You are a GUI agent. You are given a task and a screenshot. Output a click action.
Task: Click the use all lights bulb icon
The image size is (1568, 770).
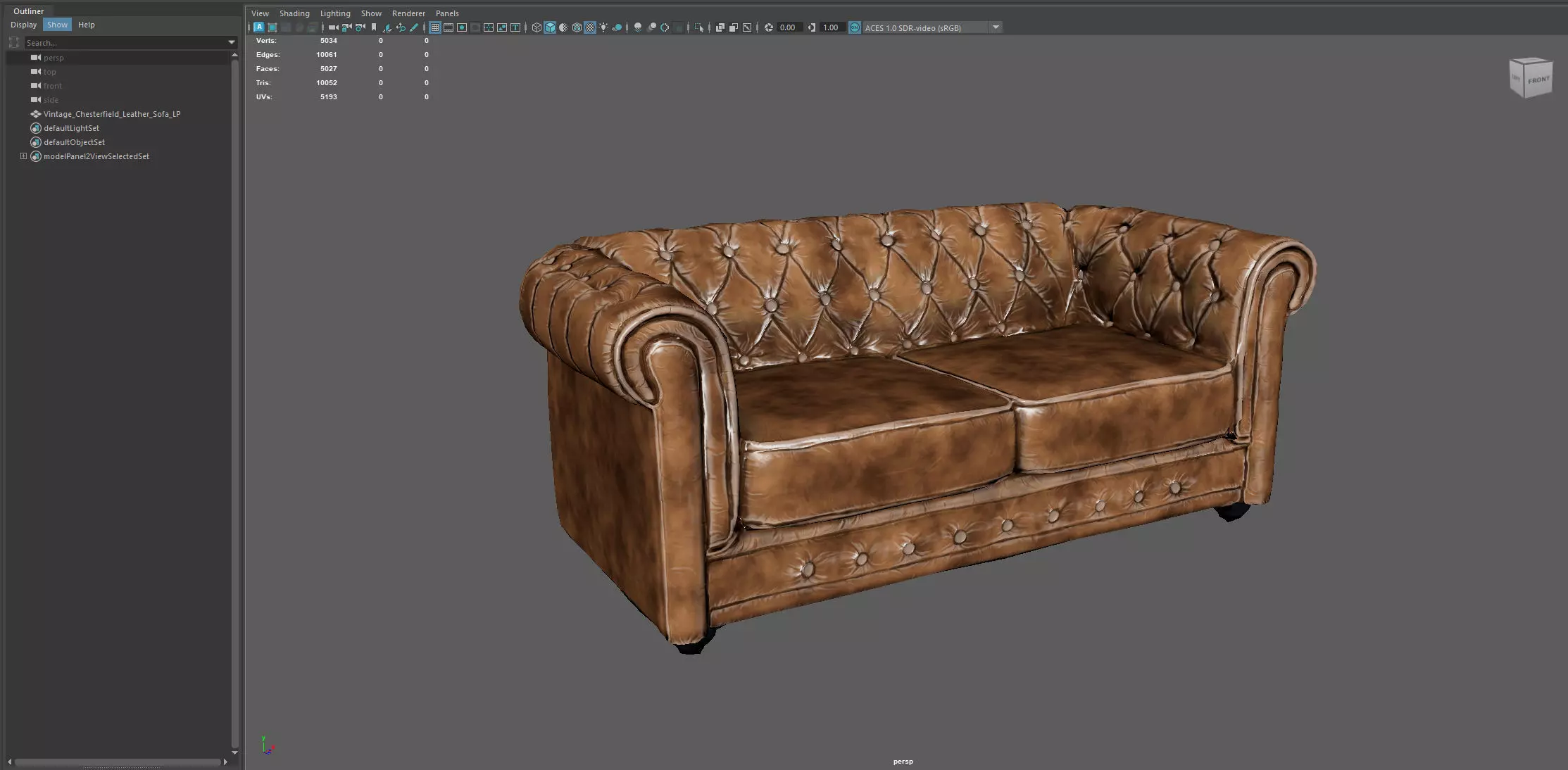coord(603,27)
